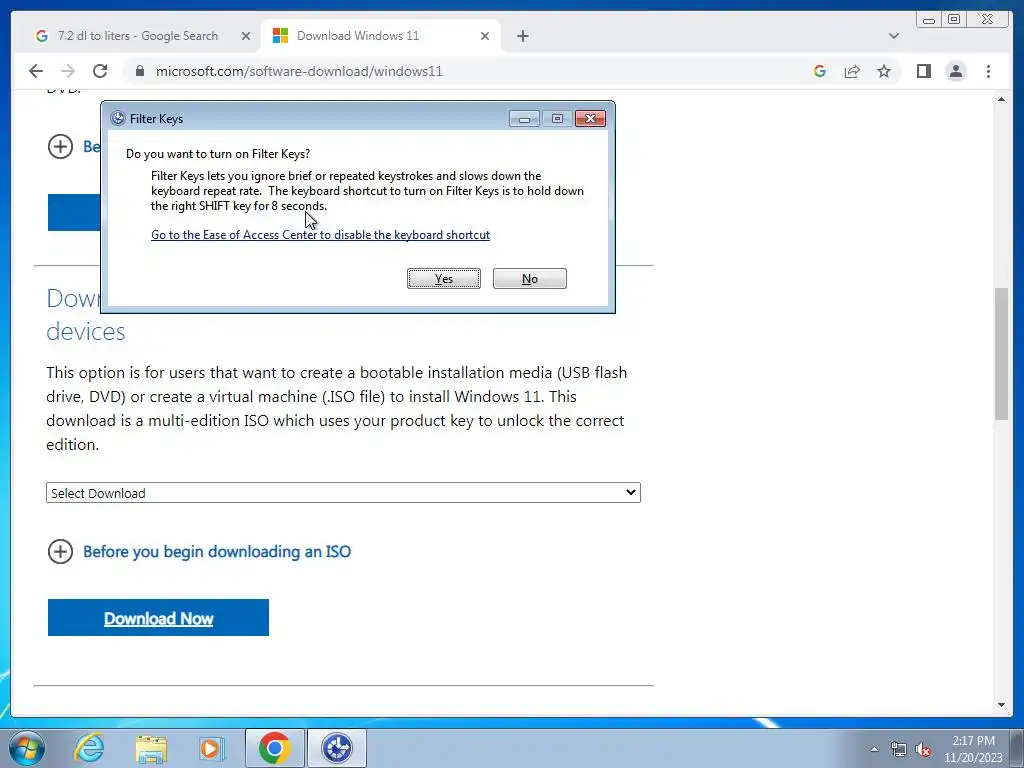
Task: Open Chrome side panel
Action: 923,71
